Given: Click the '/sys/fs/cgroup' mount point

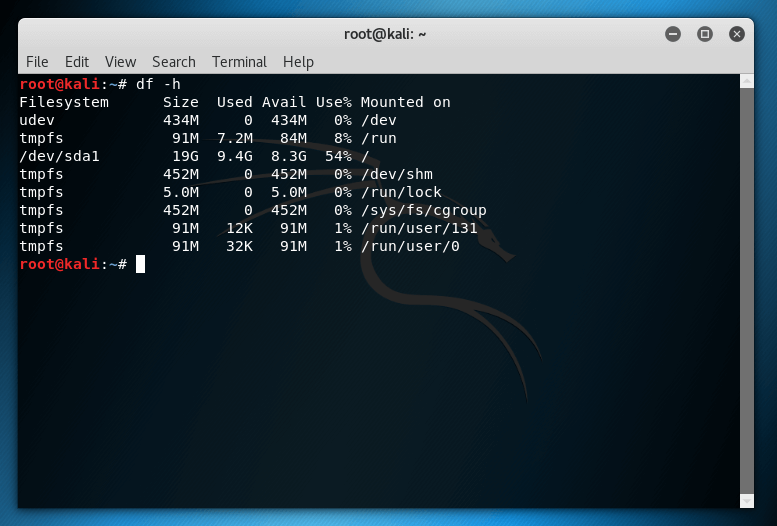Looking at the screenshot, I should tap(424, 211).
